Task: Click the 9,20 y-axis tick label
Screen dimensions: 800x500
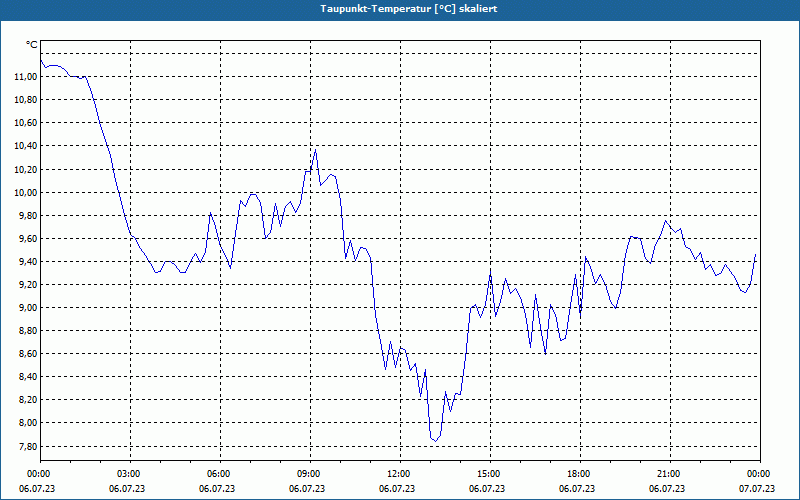Action: pyautogui.click(x=27, y=284)
